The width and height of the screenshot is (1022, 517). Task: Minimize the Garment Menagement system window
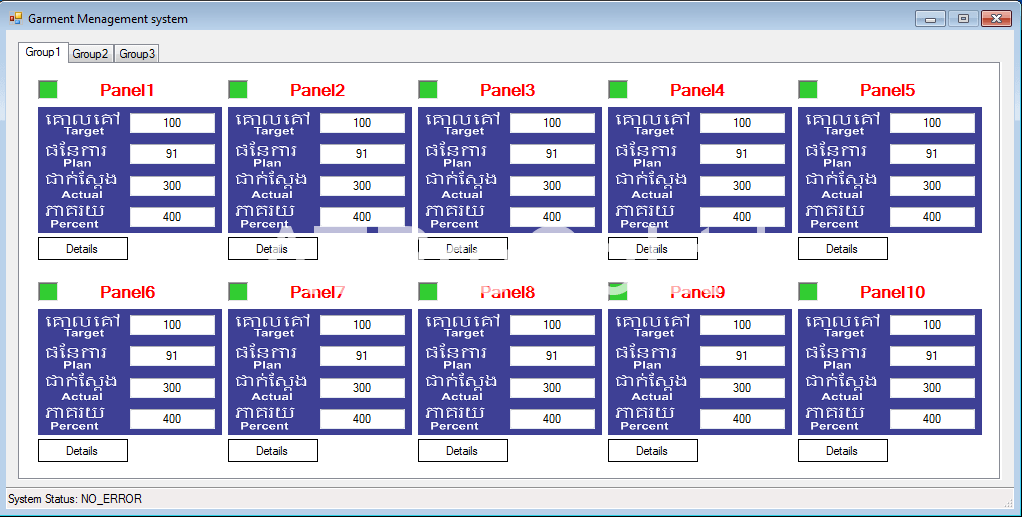click(x=930, y=19)
